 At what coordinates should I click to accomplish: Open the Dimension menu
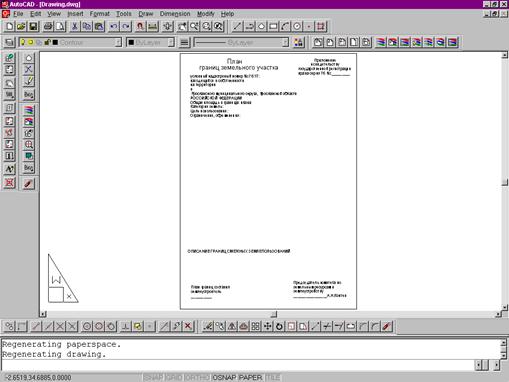pos(175,14)
